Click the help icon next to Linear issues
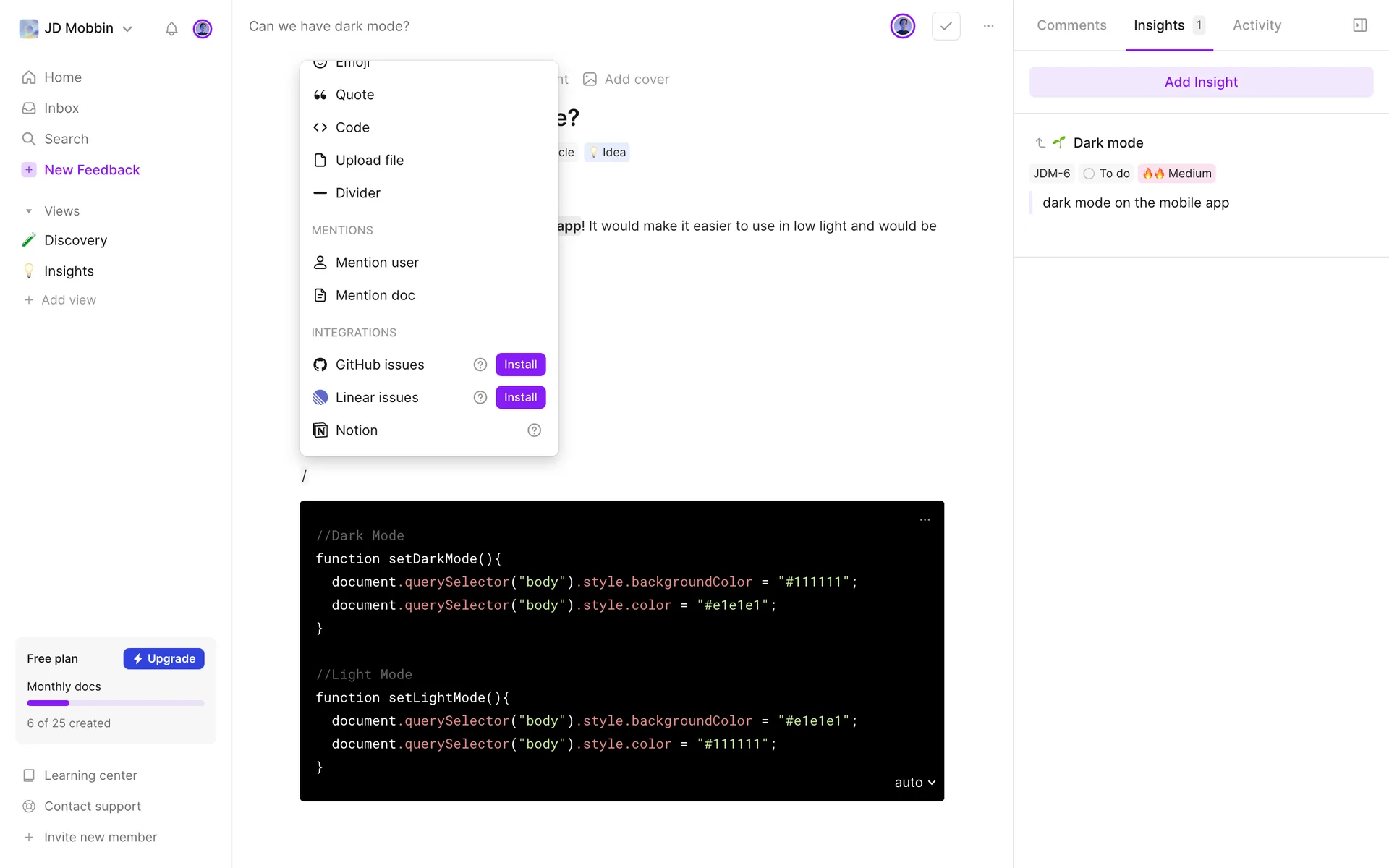The height and width of the screenshot is (868, 1389). click(480, 398)
